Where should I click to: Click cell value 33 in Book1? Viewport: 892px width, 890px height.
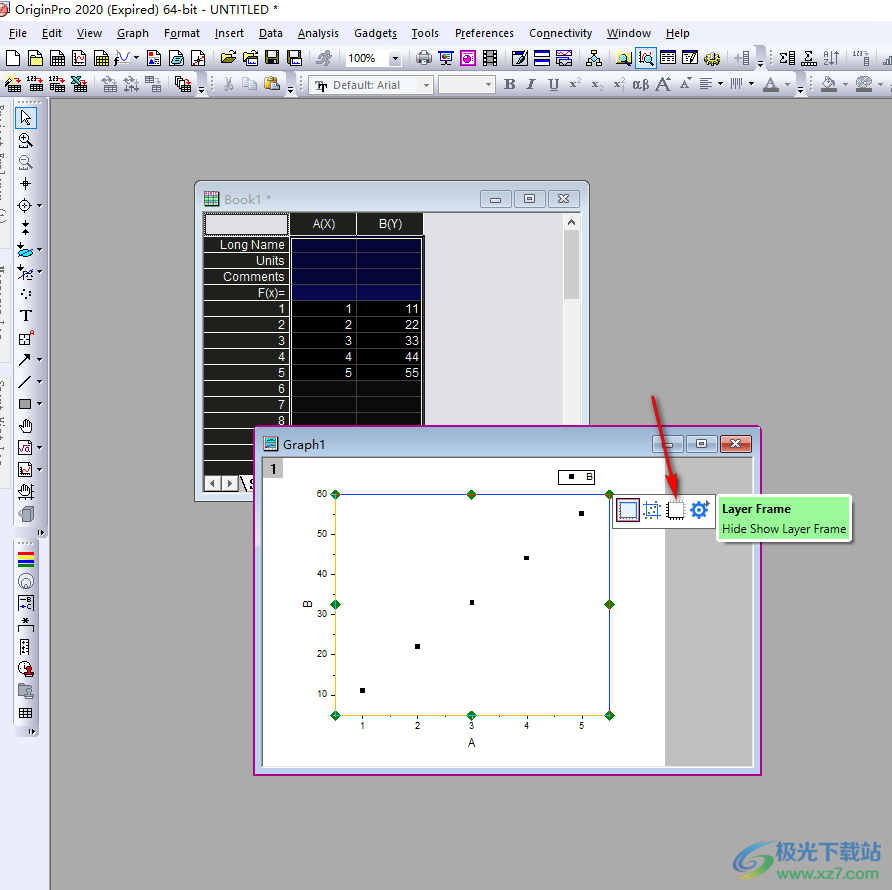pyautogui.click(x=390, y=340)
